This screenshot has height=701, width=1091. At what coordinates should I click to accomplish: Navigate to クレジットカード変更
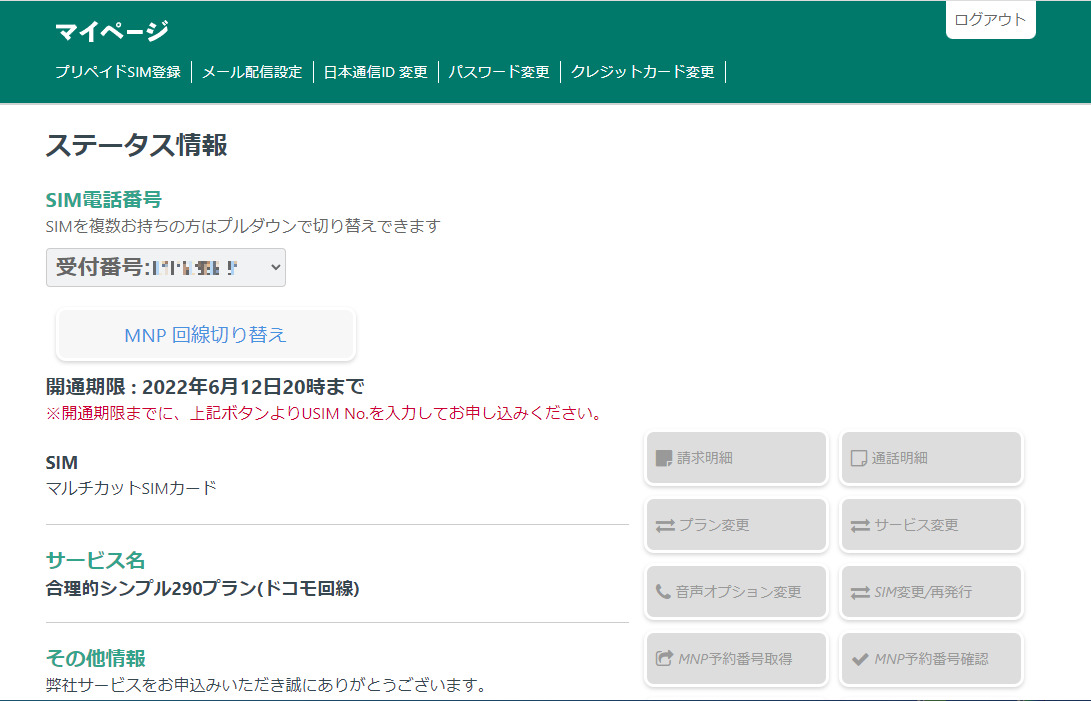coord(643,72)
